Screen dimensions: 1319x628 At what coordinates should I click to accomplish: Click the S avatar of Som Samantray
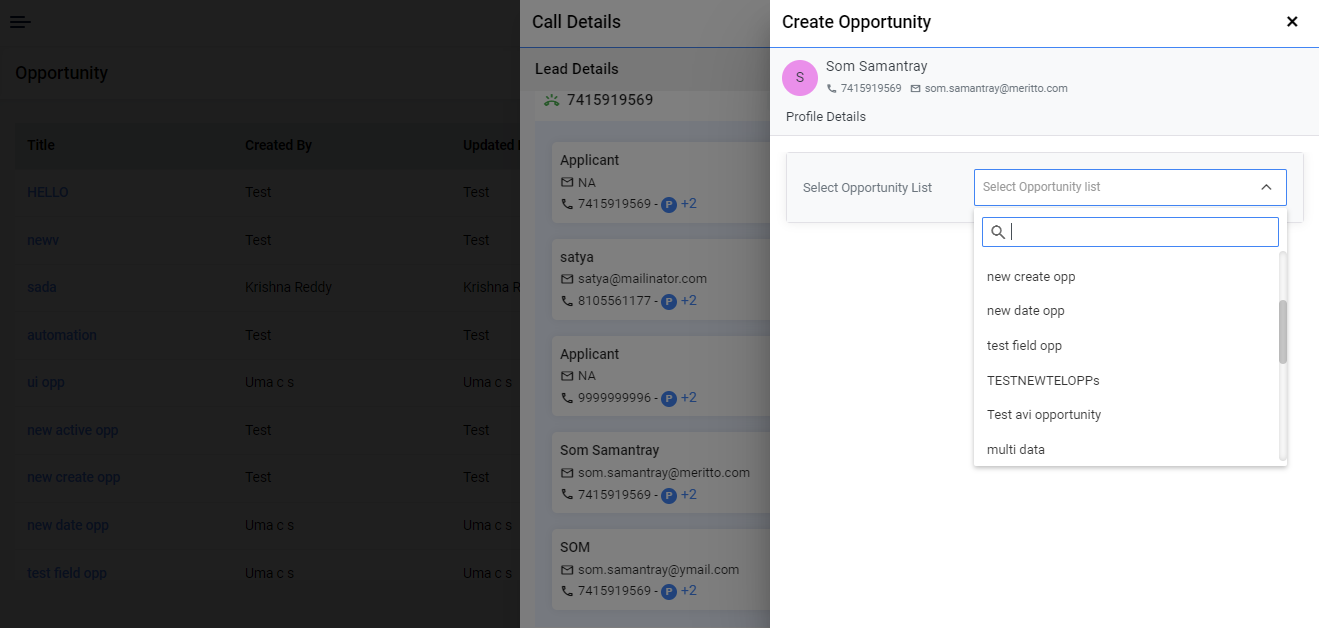(799, 77)
